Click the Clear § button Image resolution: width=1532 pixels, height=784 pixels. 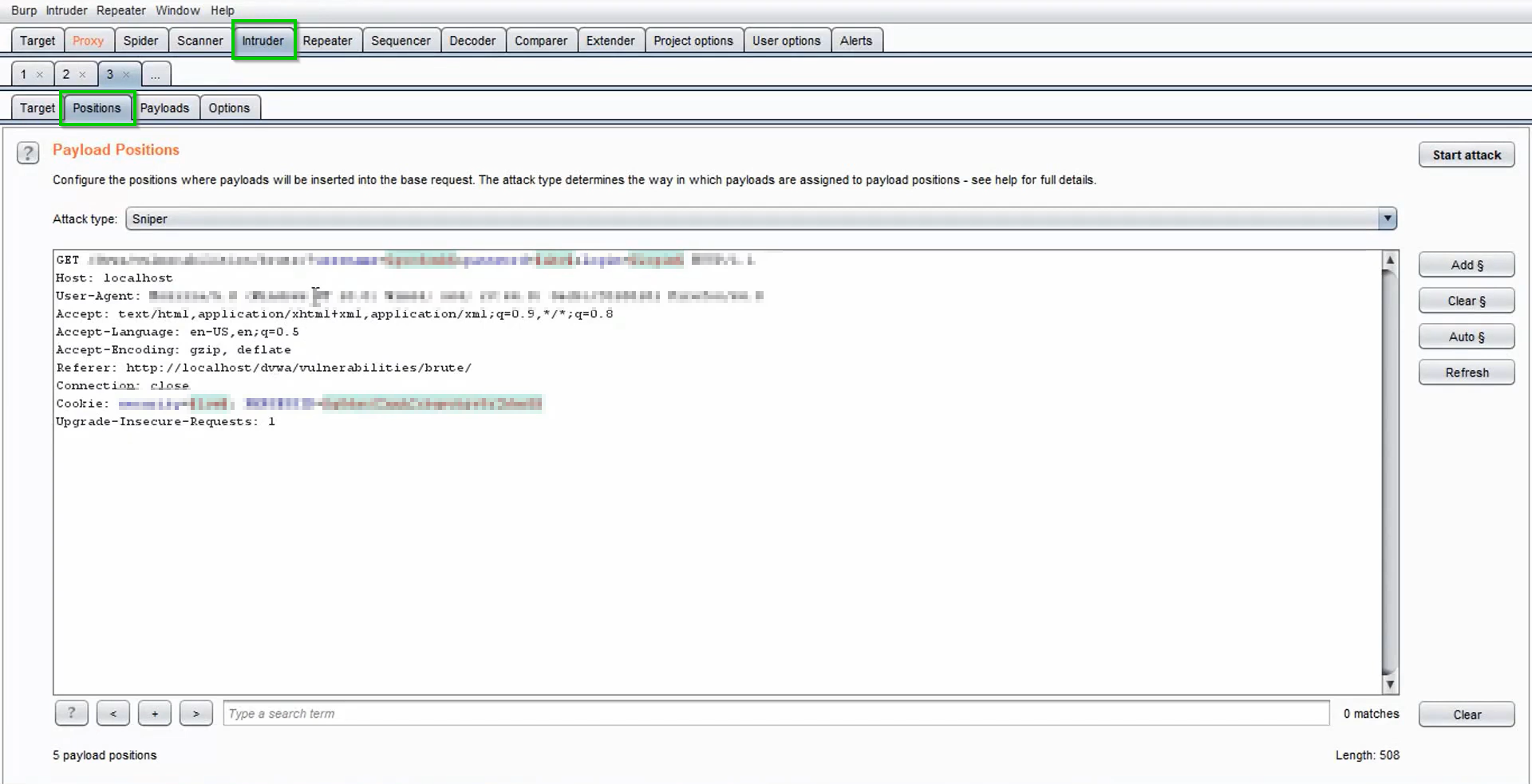click(1467, 300)
